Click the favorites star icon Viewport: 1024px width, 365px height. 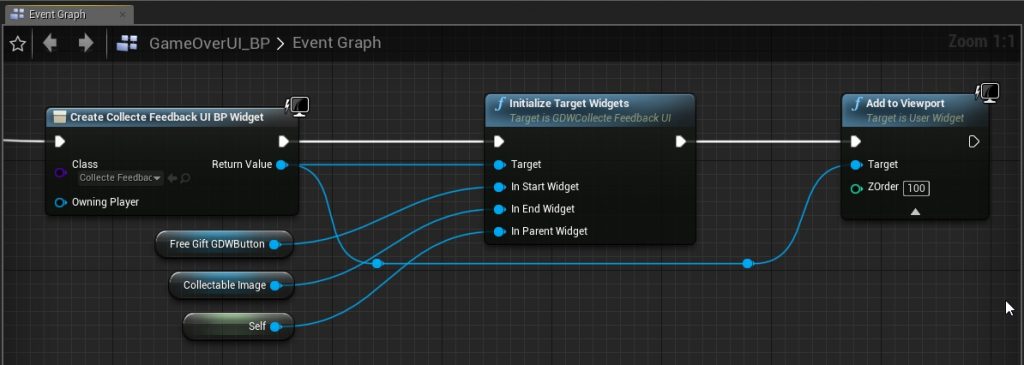tap(18, 44)
